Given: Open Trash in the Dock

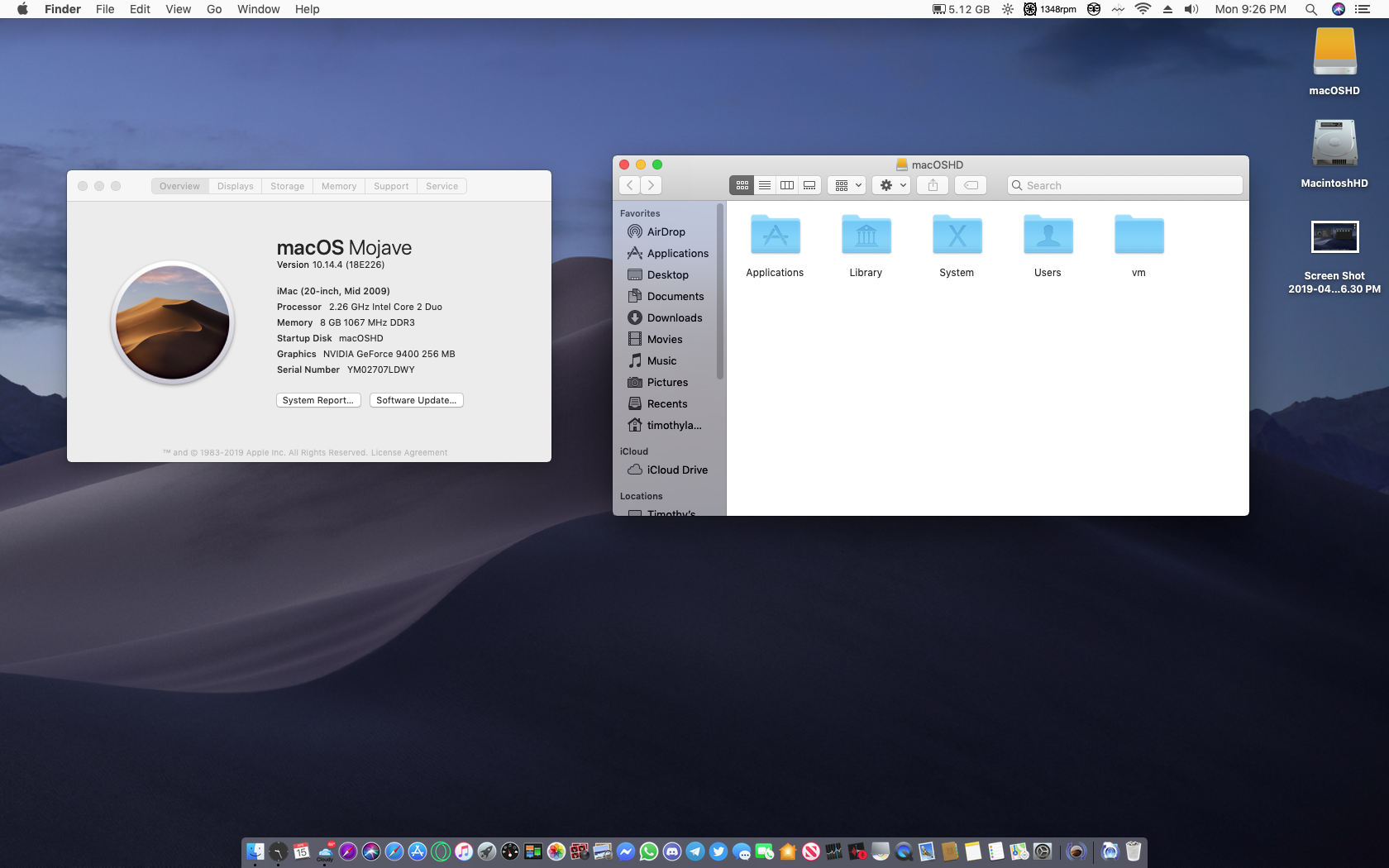Looking at the screenshot, I should (x=1134, y=851).
